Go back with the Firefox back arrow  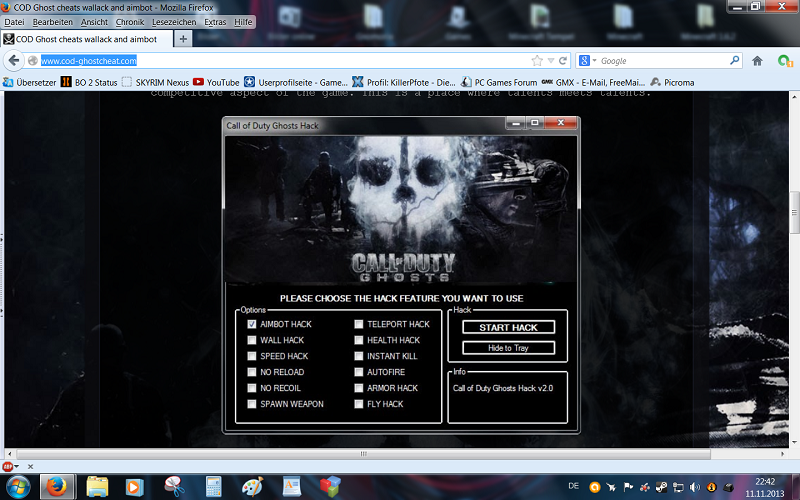(14, 61)
